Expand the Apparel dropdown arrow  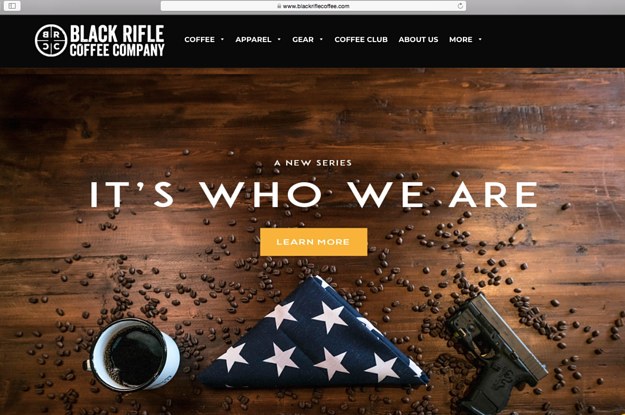tap(279, 39)
